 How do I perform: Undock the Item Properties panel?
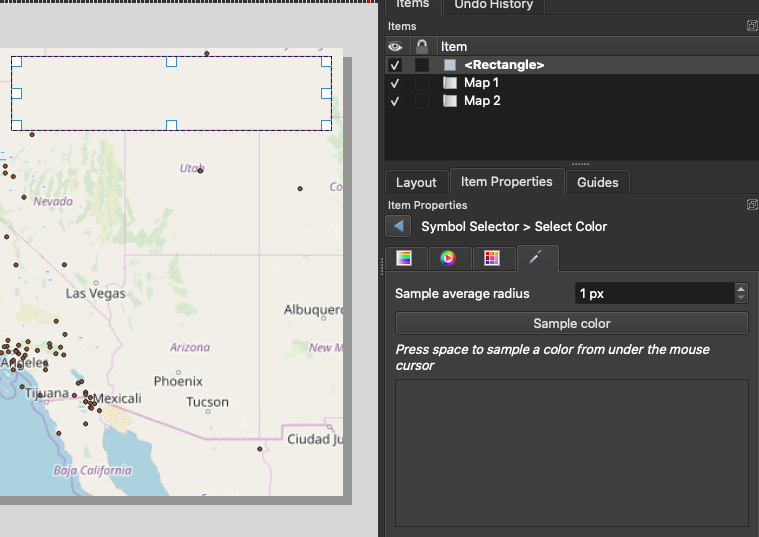pos(752,205)
